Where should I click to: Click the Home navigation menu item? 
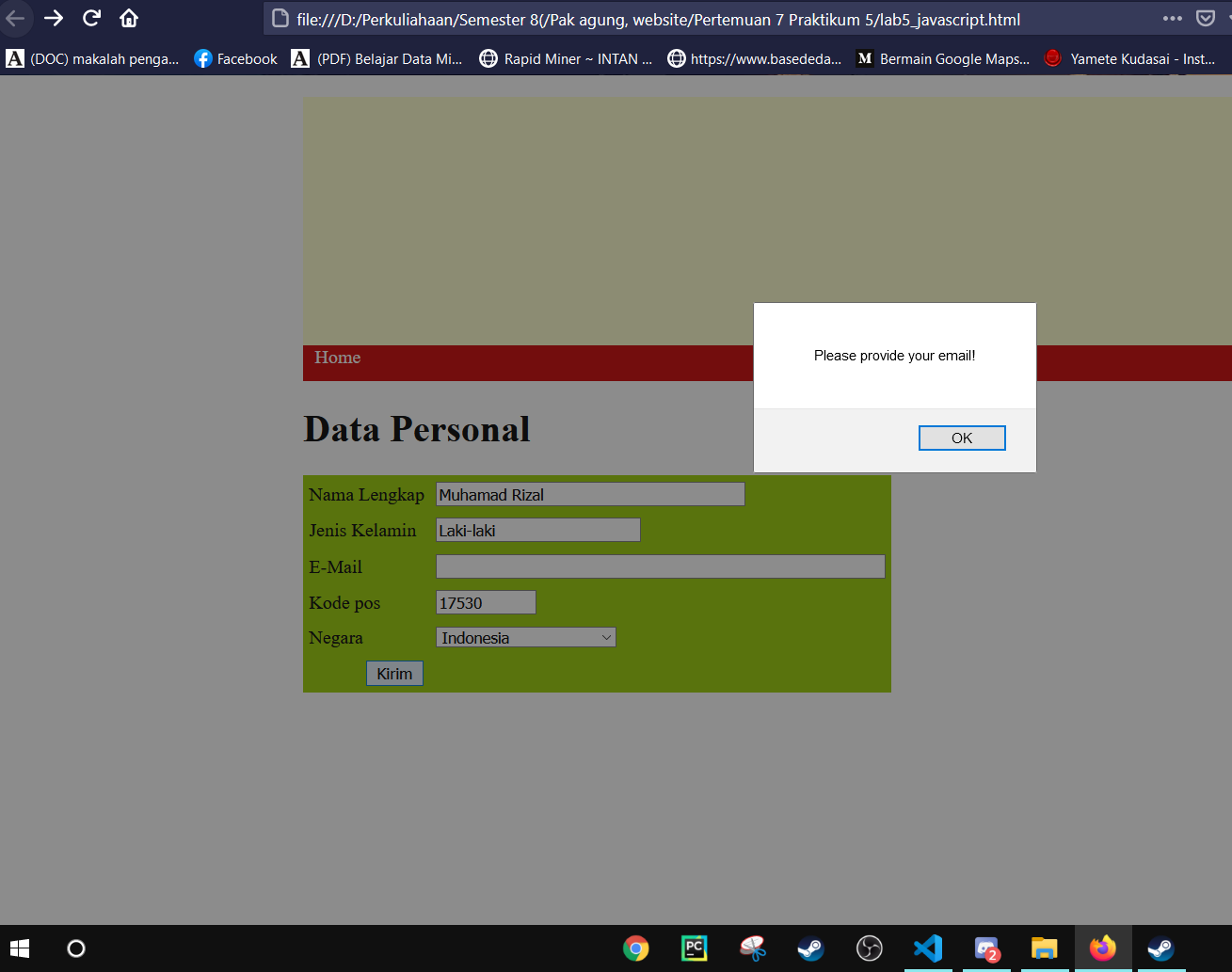337,358
